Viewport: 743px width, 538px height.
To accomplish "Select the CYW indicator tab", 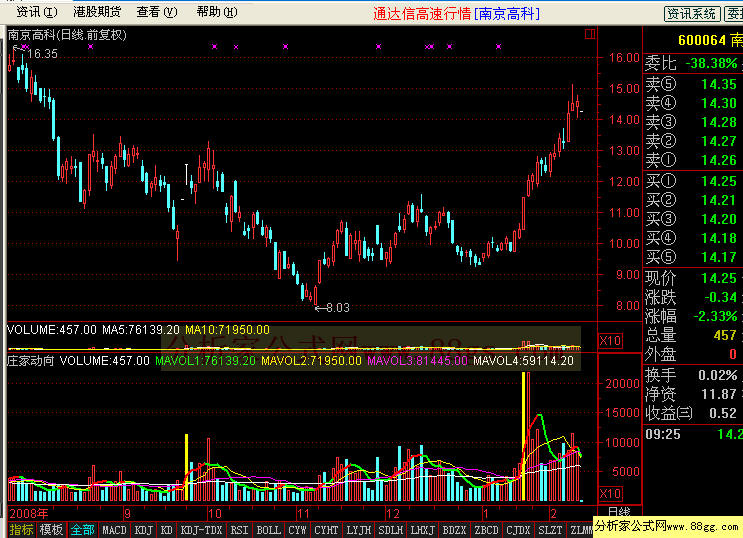I will [297, 530].
